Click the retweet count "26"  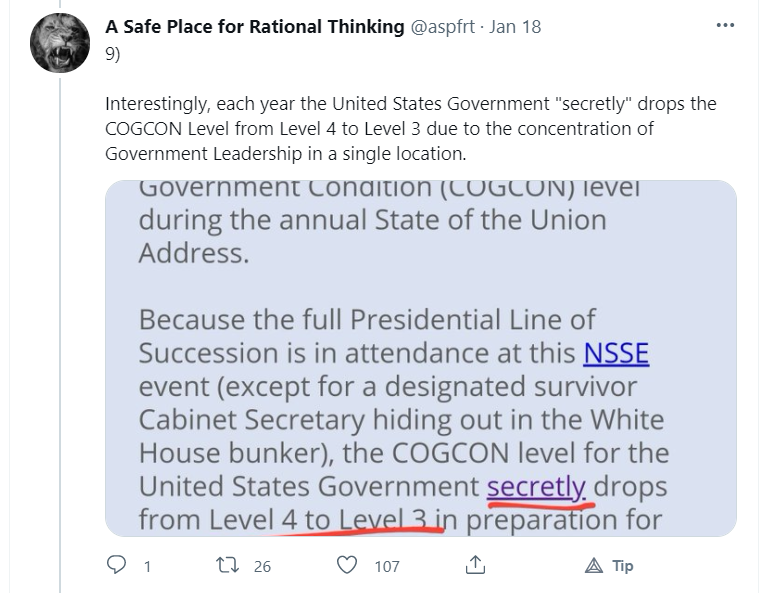(x=262, y=566)
